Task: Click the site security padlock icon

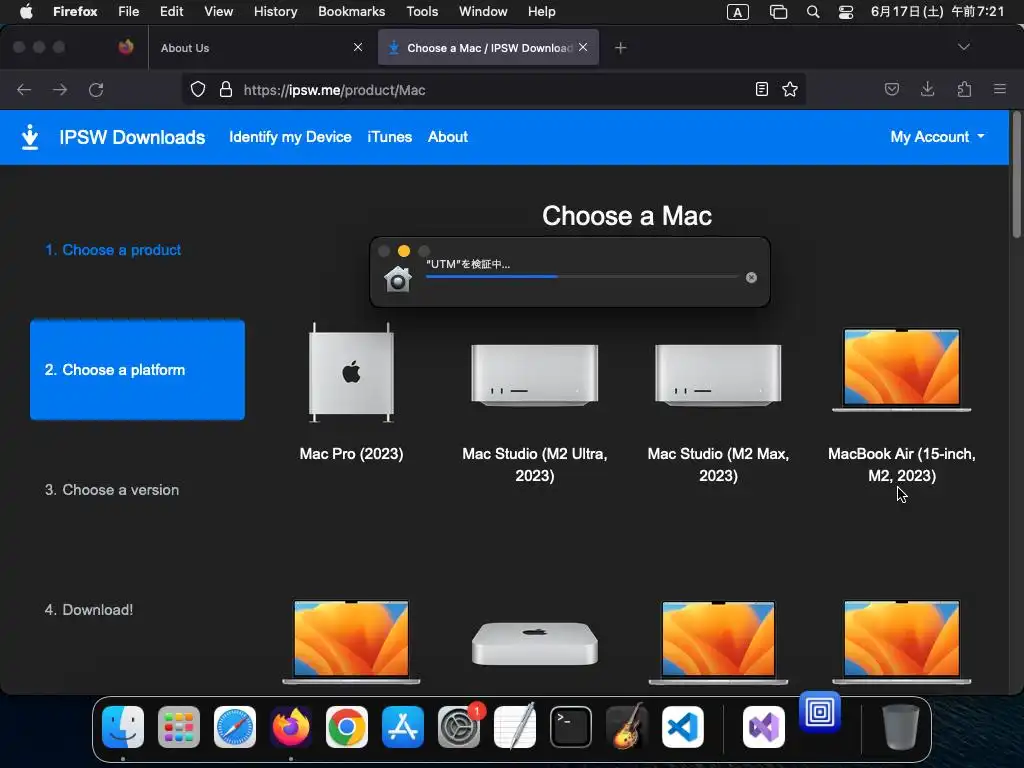Action: [x=225, y=89]
